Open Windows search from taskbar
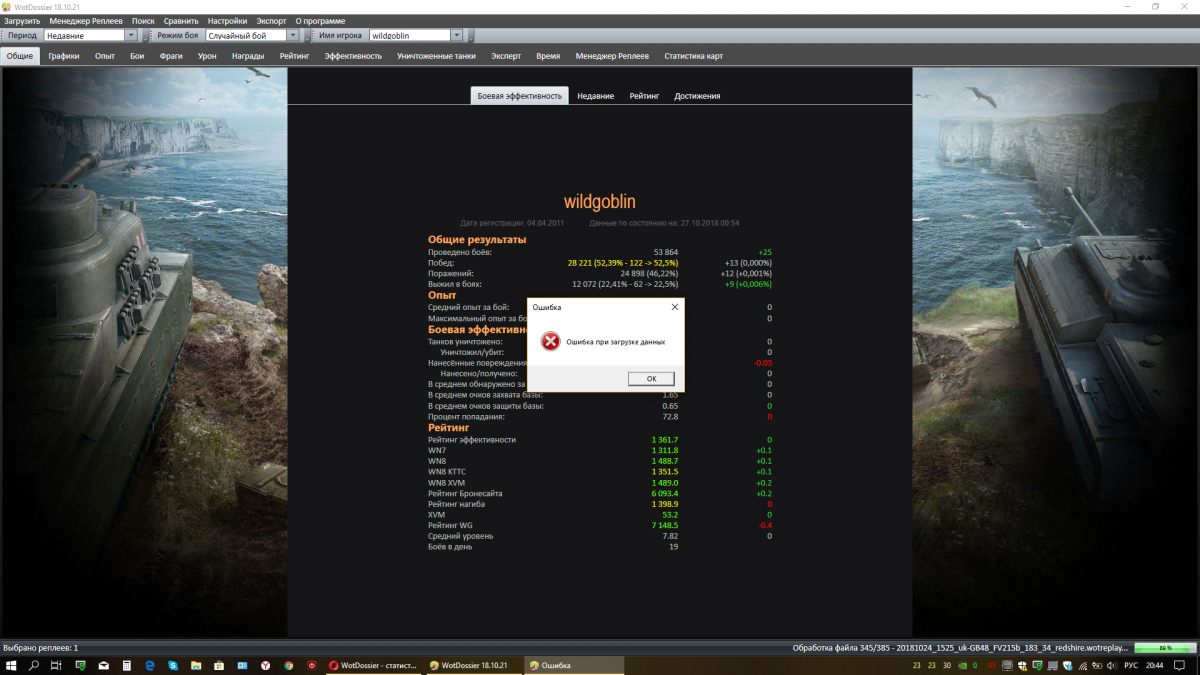This screenshot has width=1200, height=675. tap(34, 665)
